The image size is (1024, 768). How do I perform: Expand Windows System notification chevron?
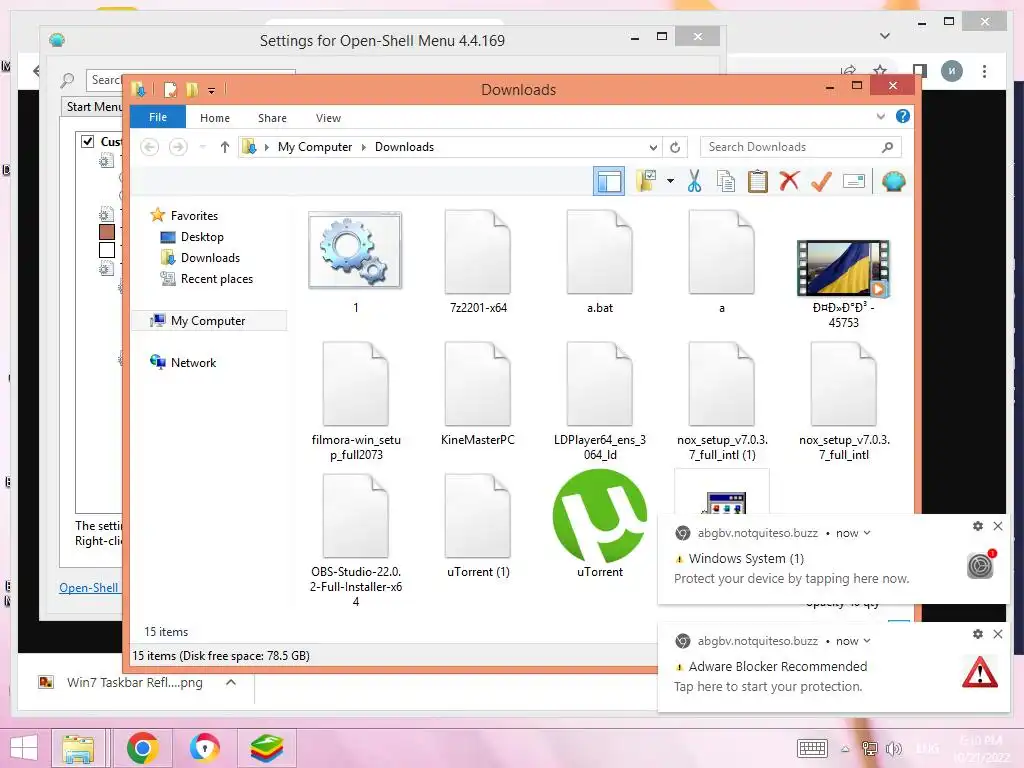867,533
